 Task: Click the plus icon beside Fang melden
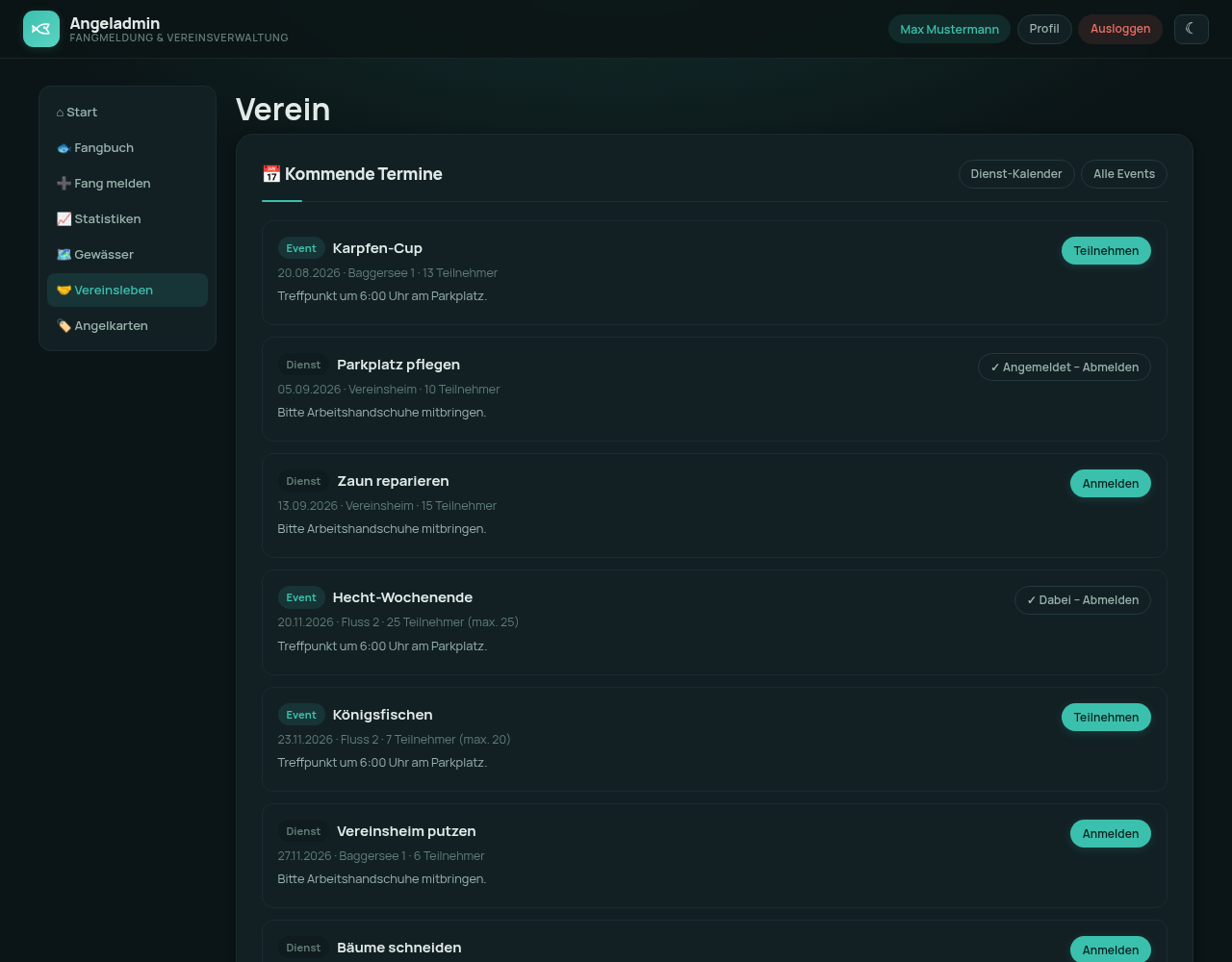coord(64,184)
